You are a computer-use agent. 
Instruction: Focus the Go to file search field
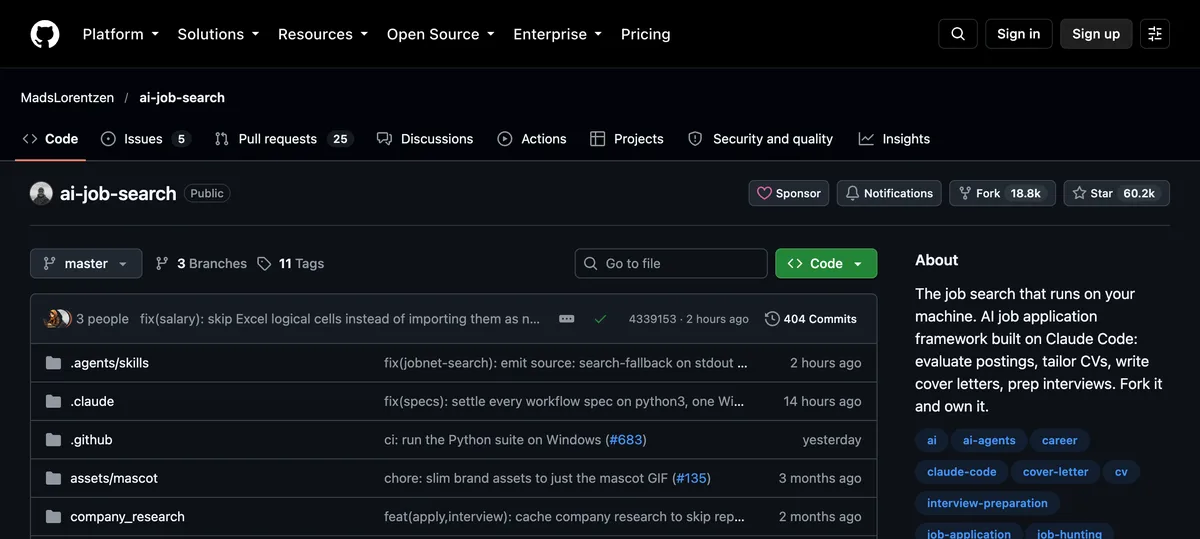(x=671, y=263)
